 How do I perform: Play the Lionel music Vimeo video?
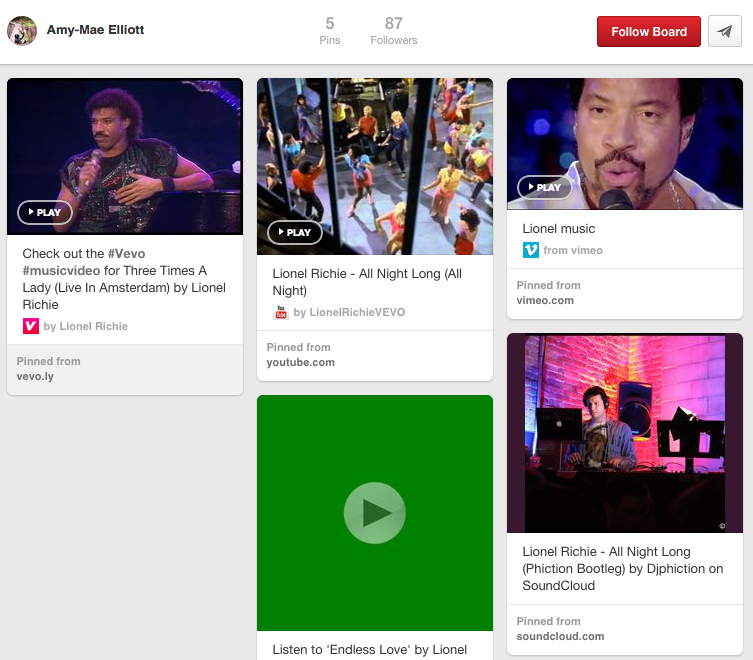(x=545, y=187)
